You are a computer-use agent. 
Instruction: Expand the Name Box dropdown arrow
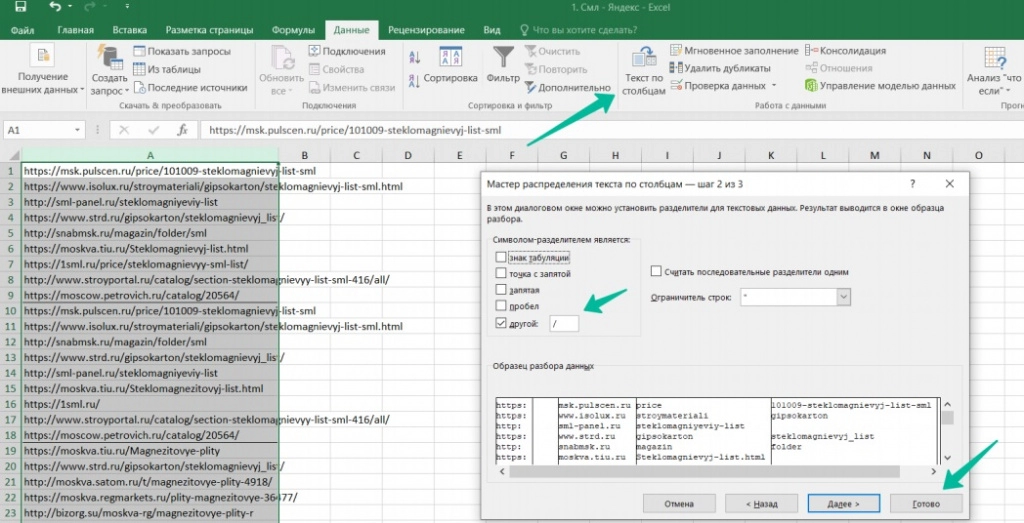tap(77, 130)
